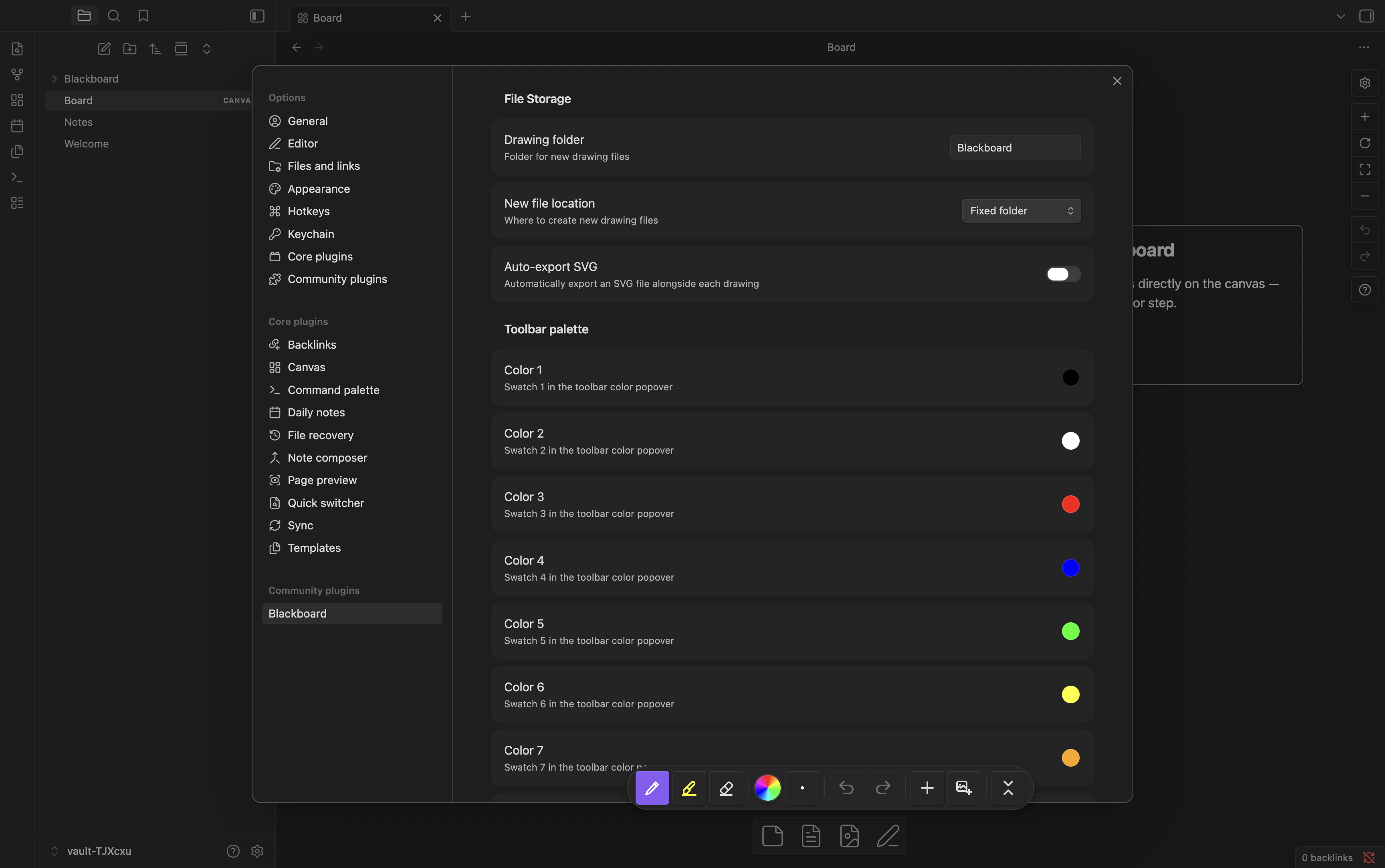Image resolution: width=1385 pixels, height=868 pixels.
Task: Open search pane icon
Action: coord(114,16)
